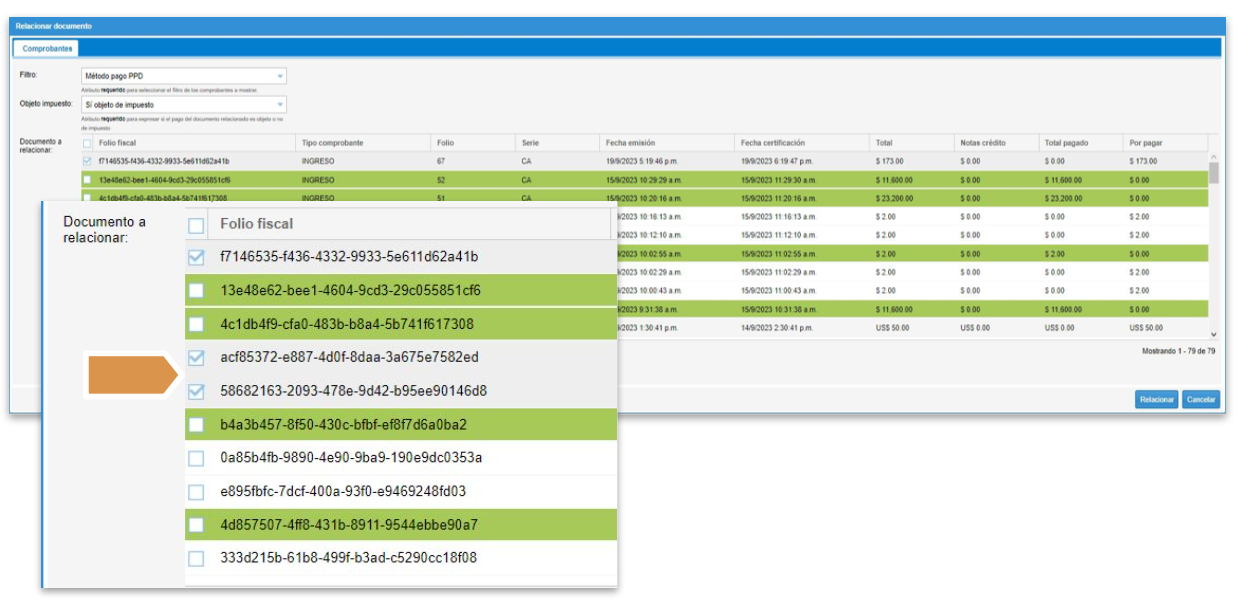The height and width of the screenshot is (610, 1250).
Task: Click the Cancelar button
Action: [x=1200, y=400]
